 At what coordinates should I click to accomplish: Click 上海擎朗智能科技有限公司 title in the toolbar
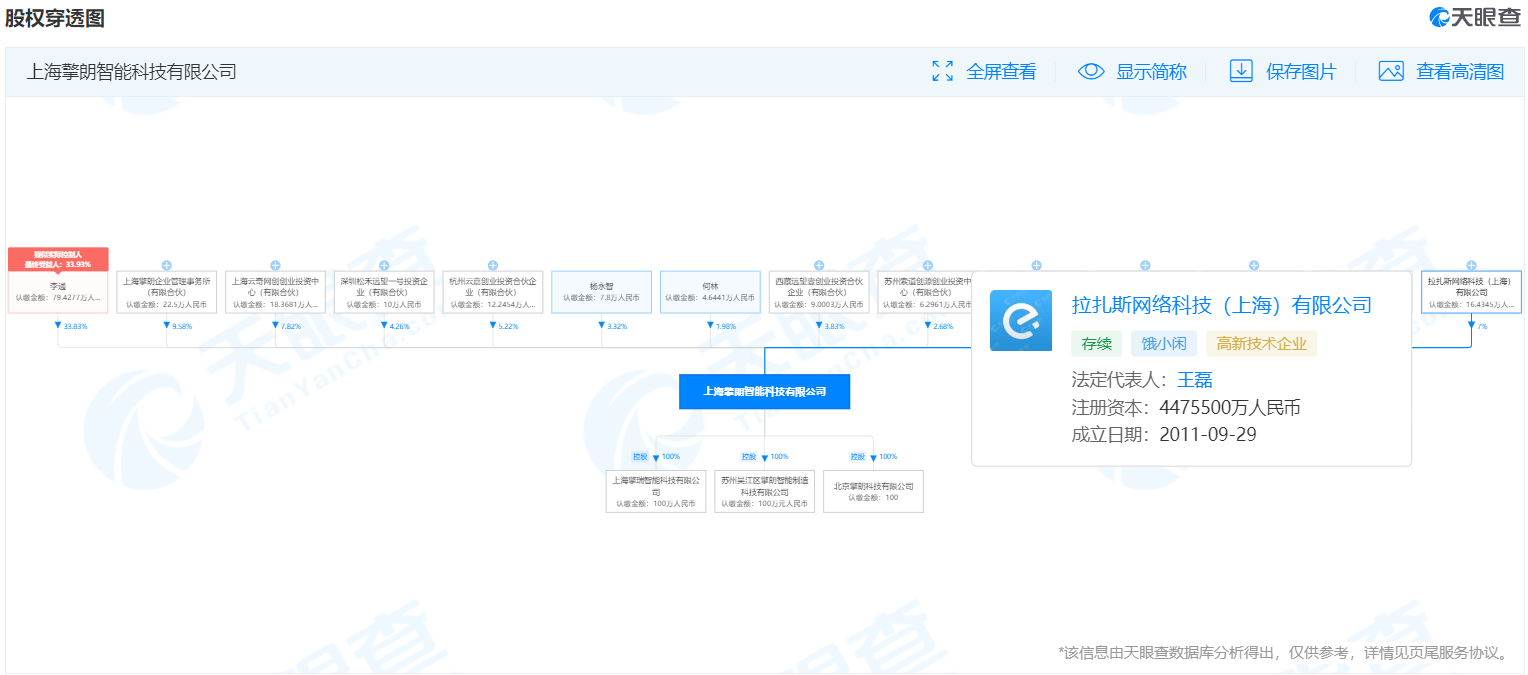(x=131, y=71)
